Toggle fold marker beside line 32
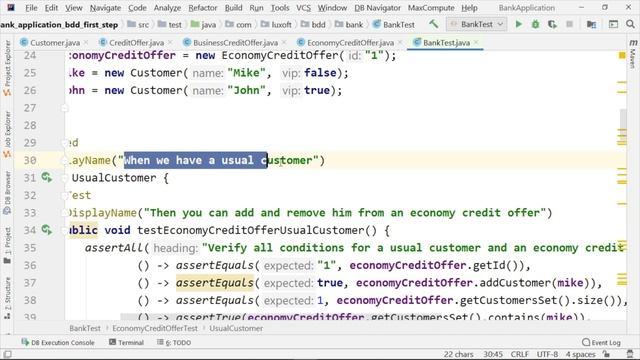The height and width of the screenshot is (360, 640). 64,196
